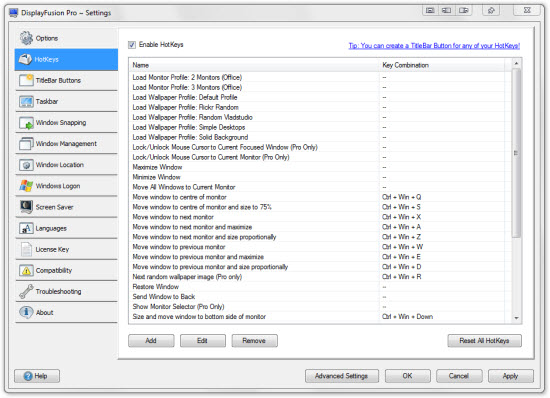Viewport: 550px width, 398px height.
Task: Click the pin icon in title bar
Action: coord(491,11)
